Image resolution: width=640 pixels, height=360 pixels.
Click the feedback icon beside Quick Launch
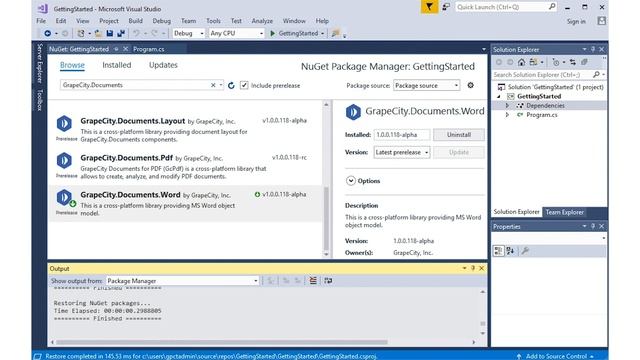(446, 7)
